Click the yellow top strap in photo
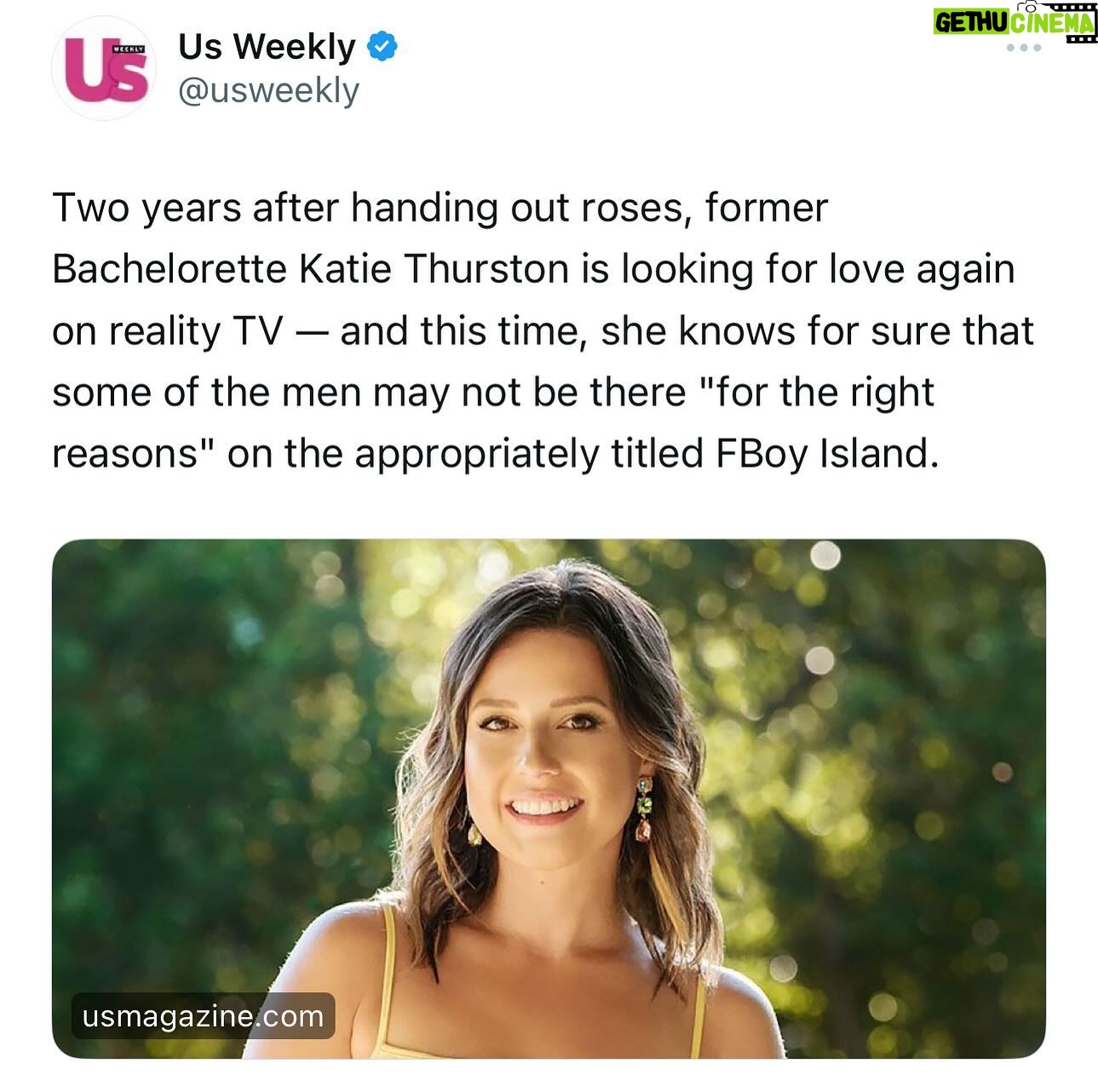The image size is (1098, 1092). (389, 939)
